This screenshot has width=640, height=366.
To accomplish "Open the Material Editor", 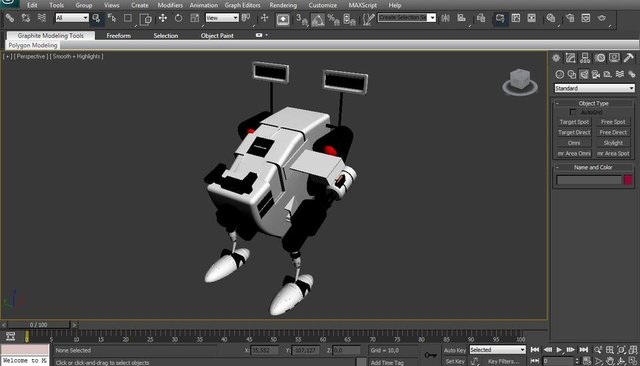I will [551, 18].
